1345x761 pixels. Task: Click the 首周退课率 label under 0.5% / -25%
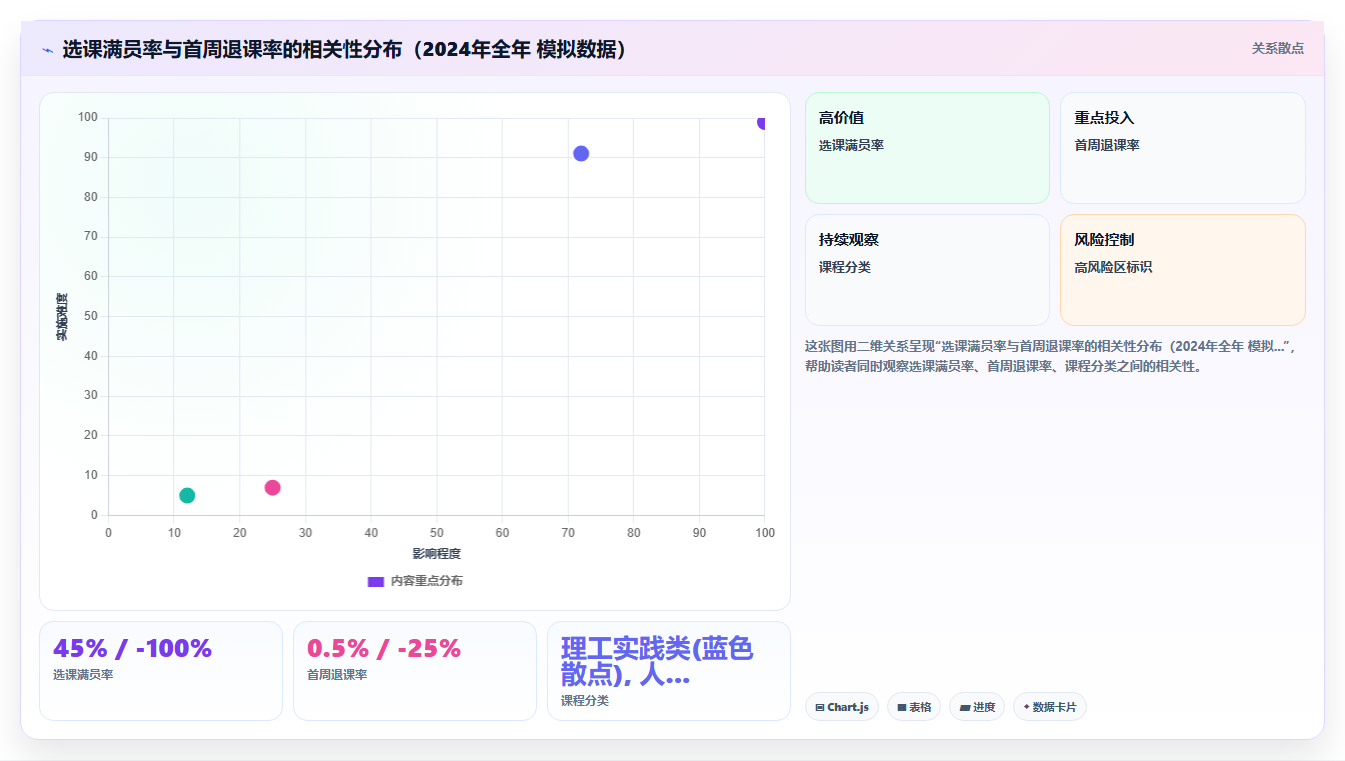337,675
